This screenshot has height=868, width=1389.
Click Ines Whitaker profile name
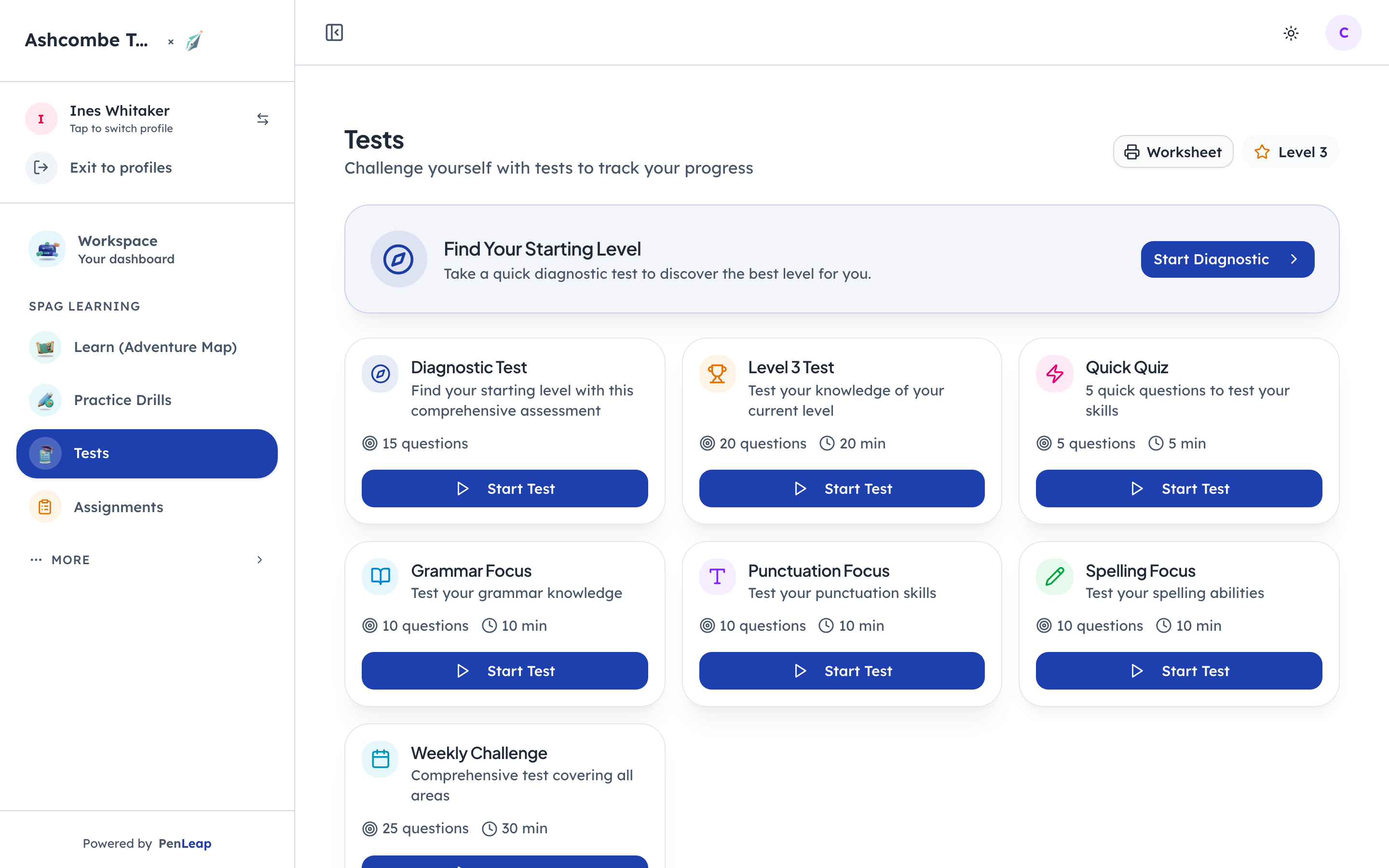click(120, 111)
